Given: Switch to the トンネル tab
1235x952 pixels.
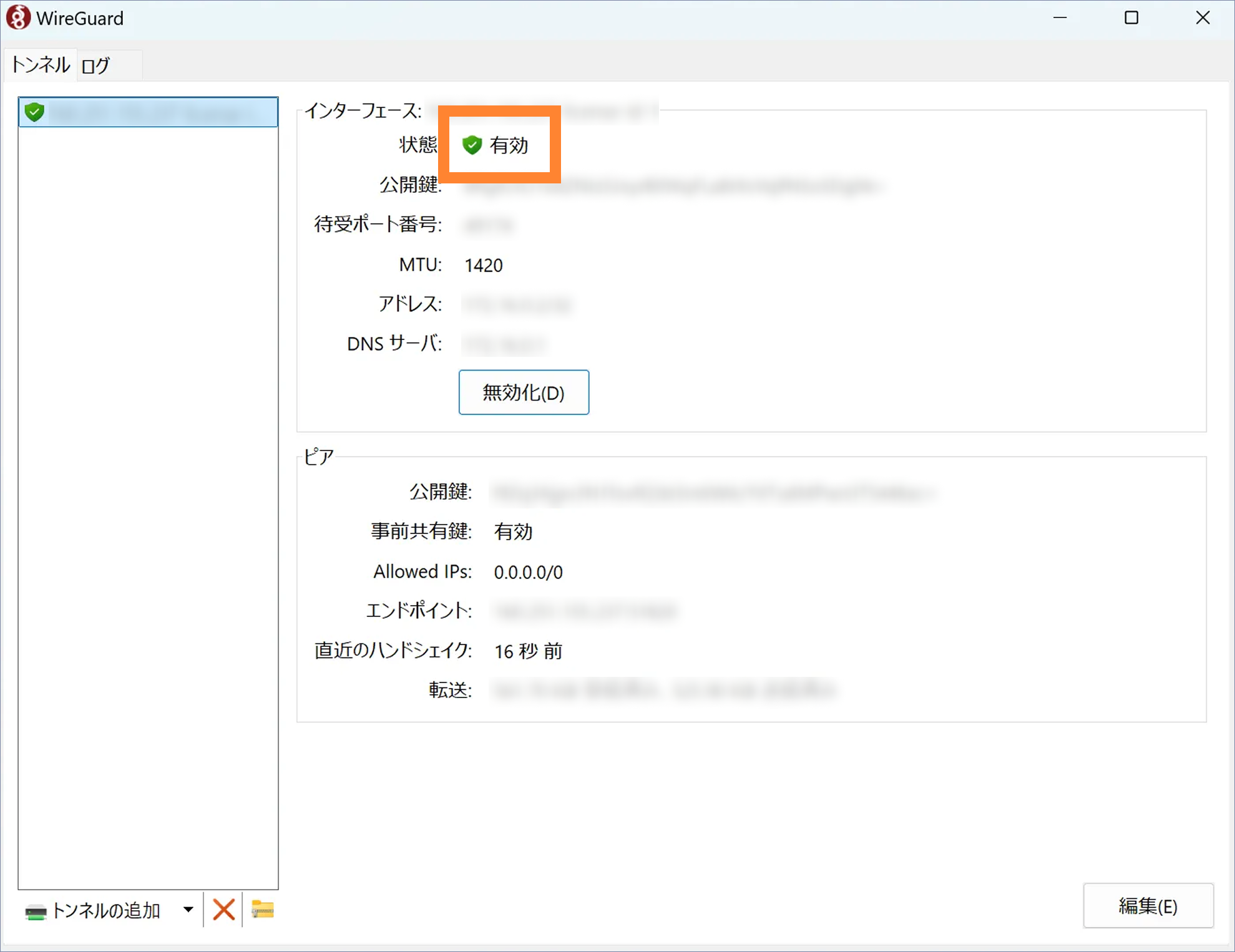Looking at the screenshot, I should click(x=41, y=65).
